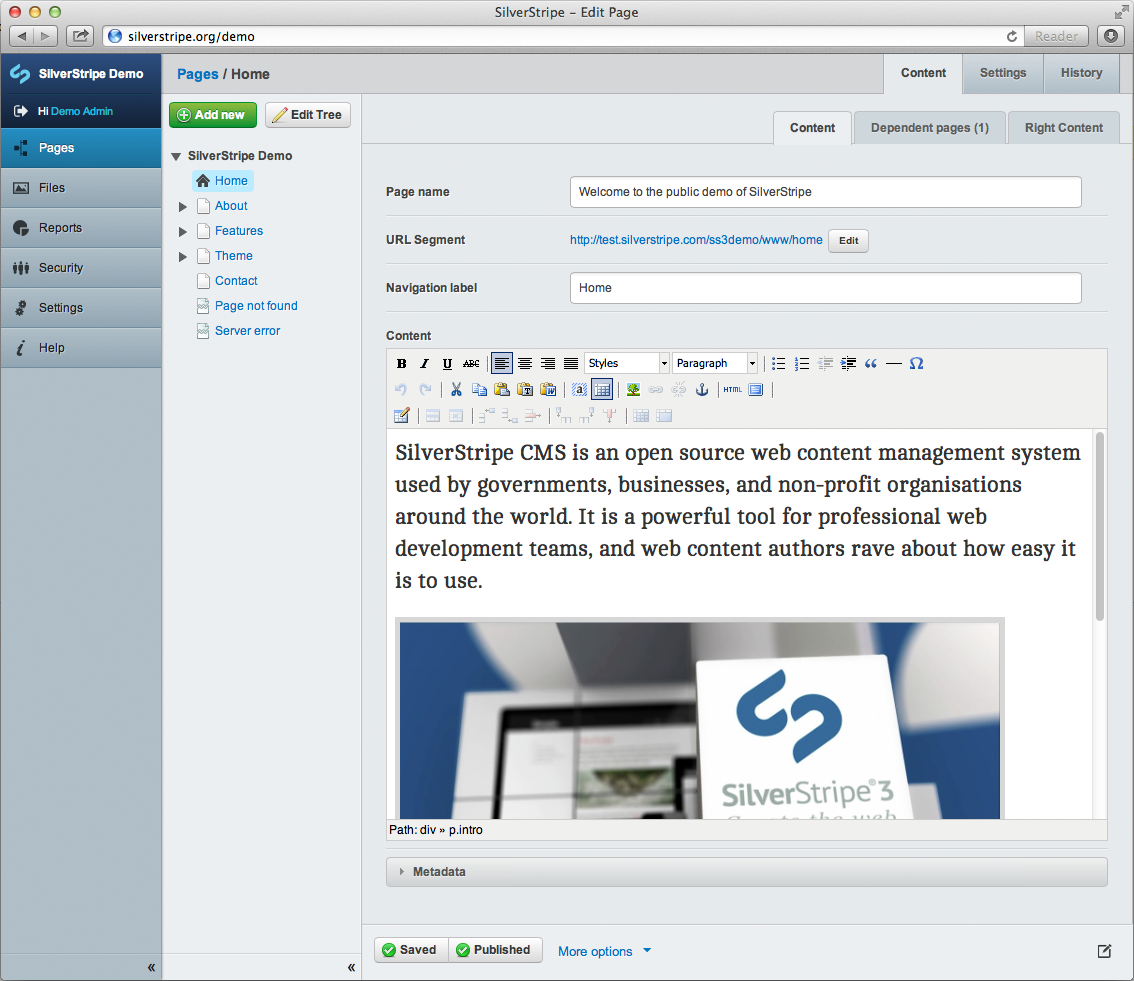Justify the text fully
1134x981 pixels.
(571, 363)
